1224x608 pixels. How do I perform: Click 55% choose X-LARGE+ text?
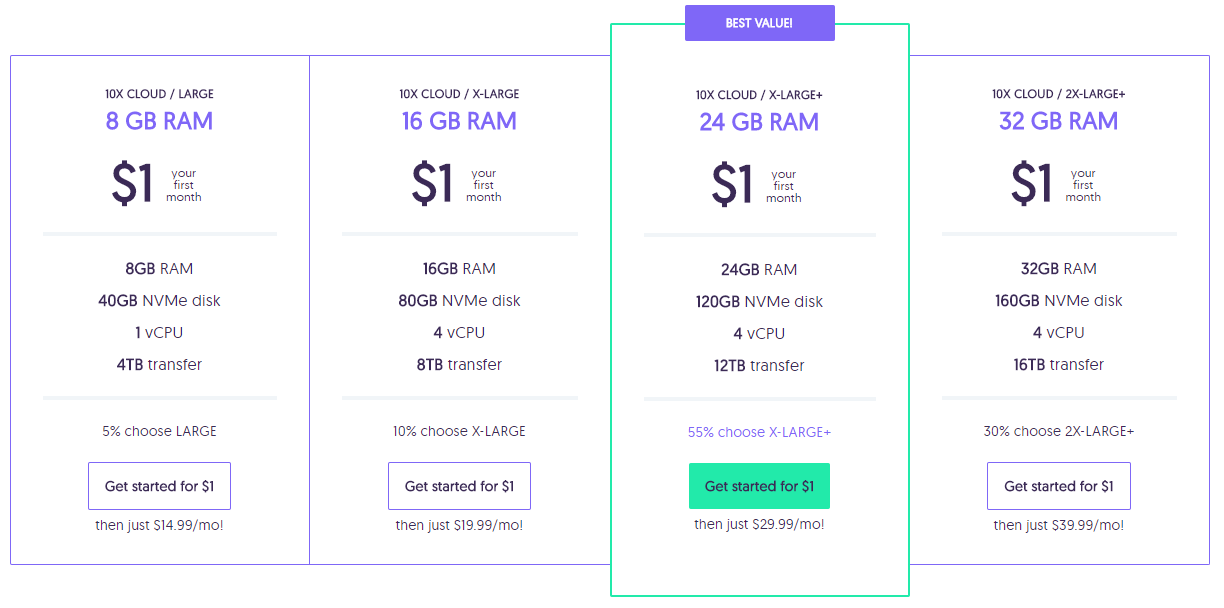point(759,432)
